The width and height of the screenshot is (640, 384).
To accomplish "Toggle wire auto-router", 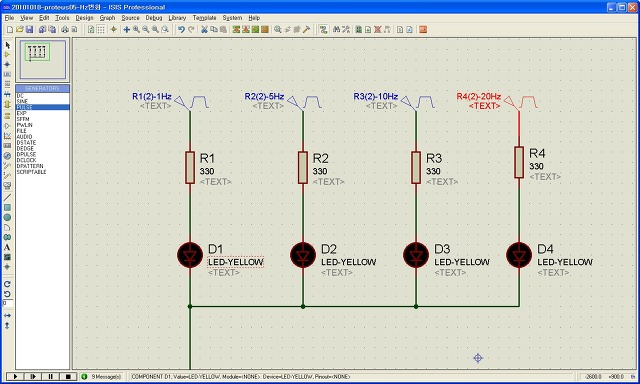I will [324, 29].
